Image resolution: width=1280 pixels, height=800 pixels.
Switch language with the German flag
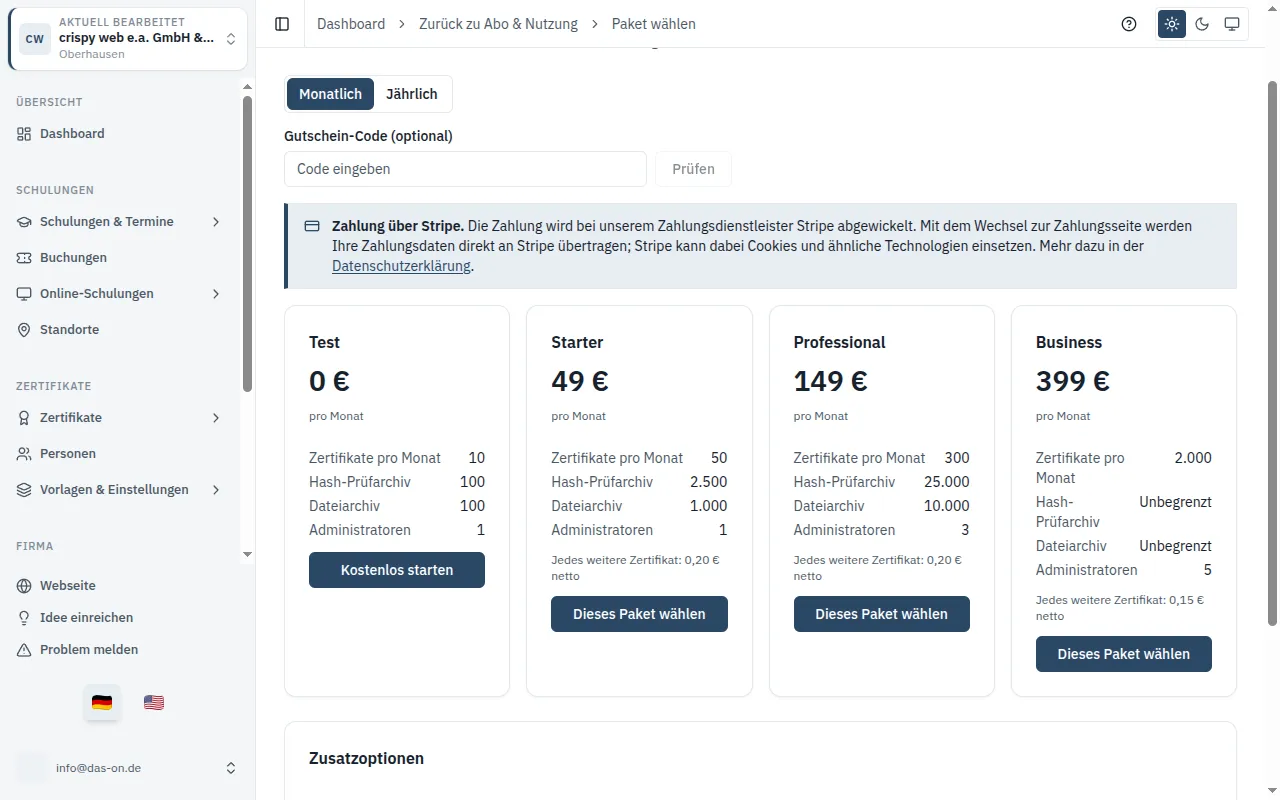(x=102, y=703)
